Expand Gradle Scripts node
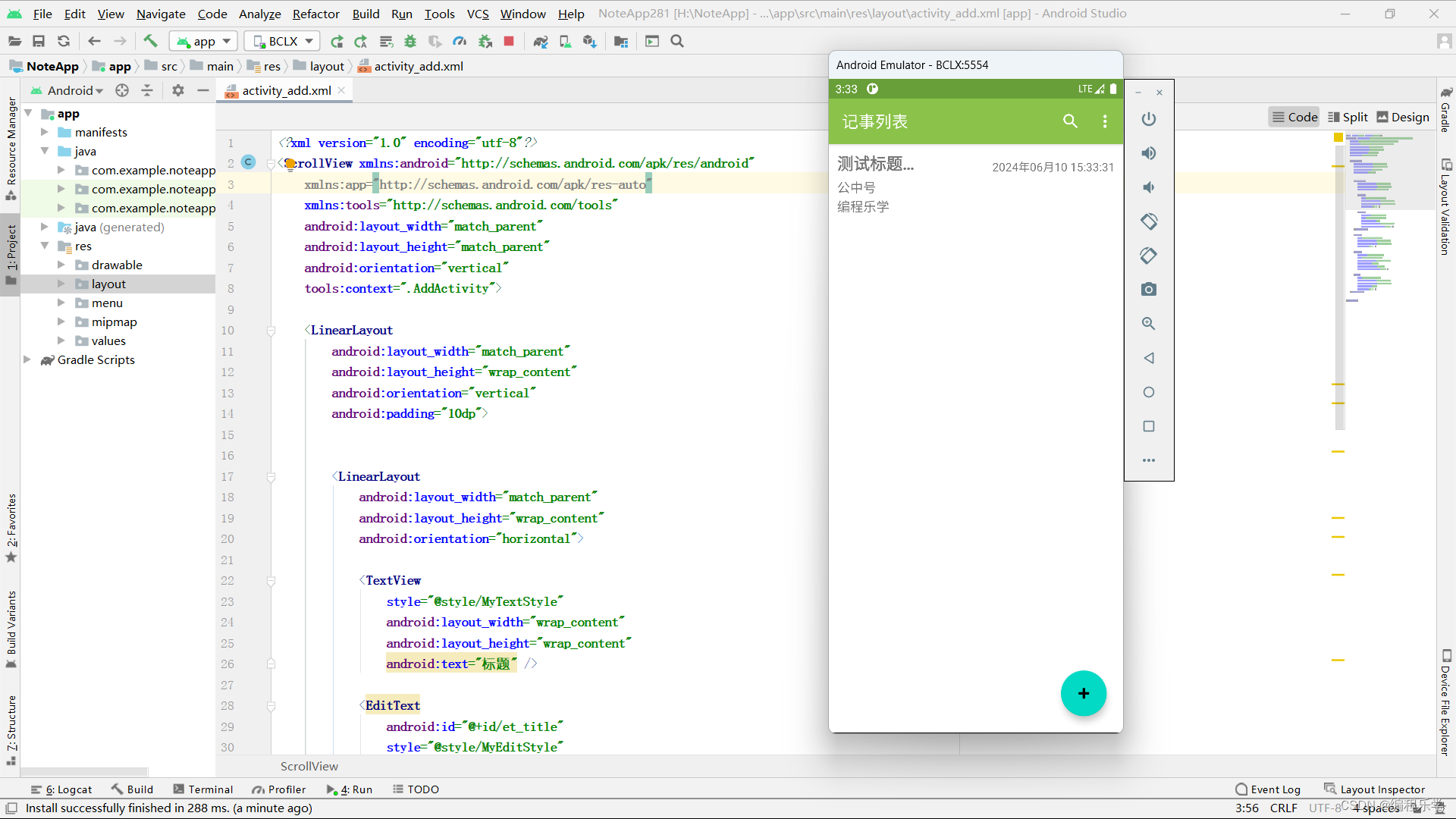 pos(27,359)
